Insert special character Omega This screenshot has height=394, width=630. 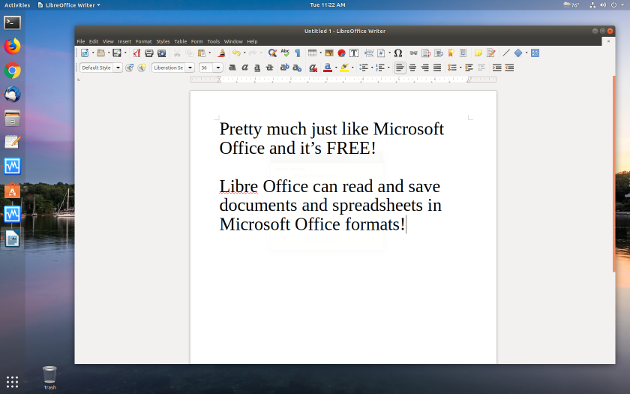(x=398, y=53)
